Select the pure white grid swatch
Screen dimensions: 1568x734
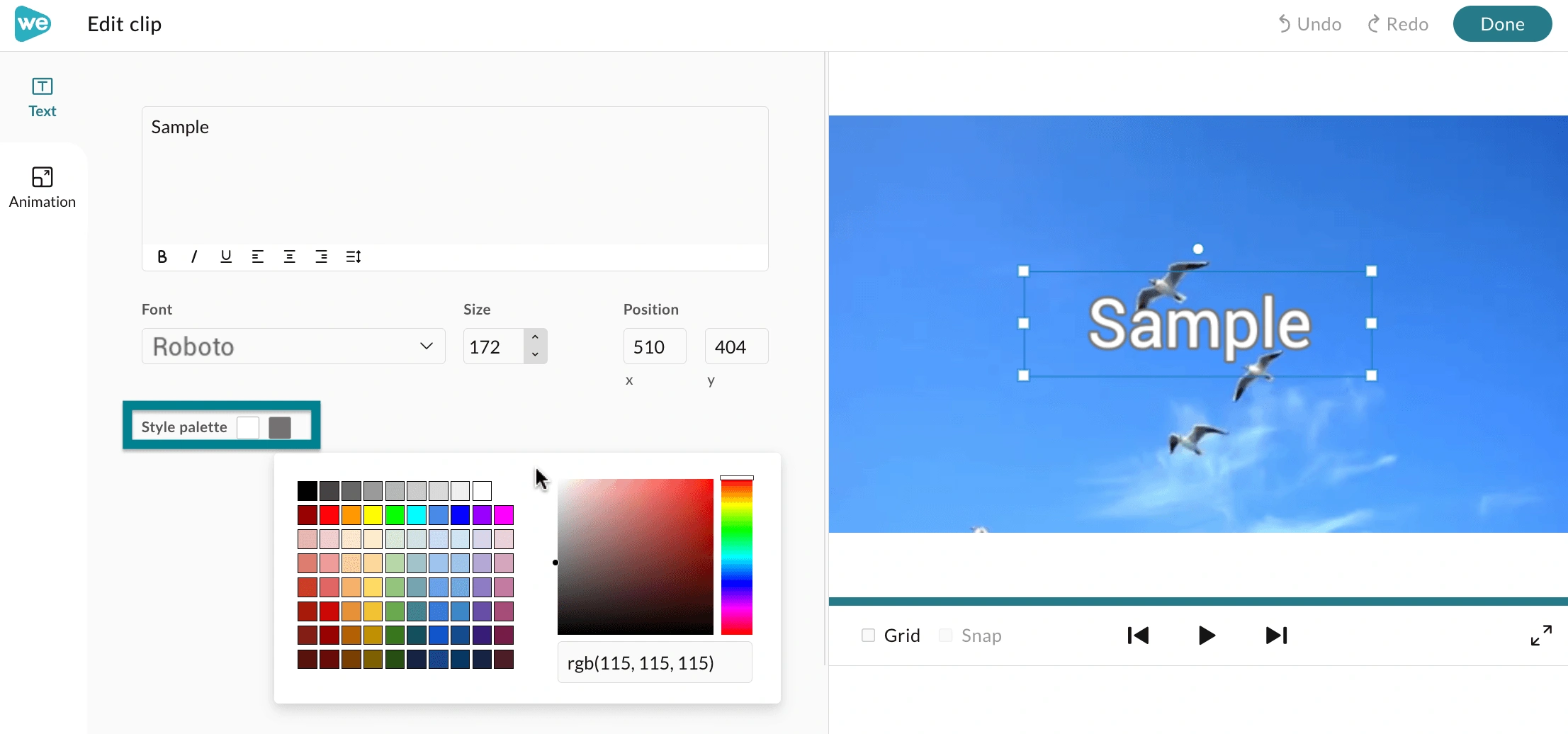click(482, 491)
